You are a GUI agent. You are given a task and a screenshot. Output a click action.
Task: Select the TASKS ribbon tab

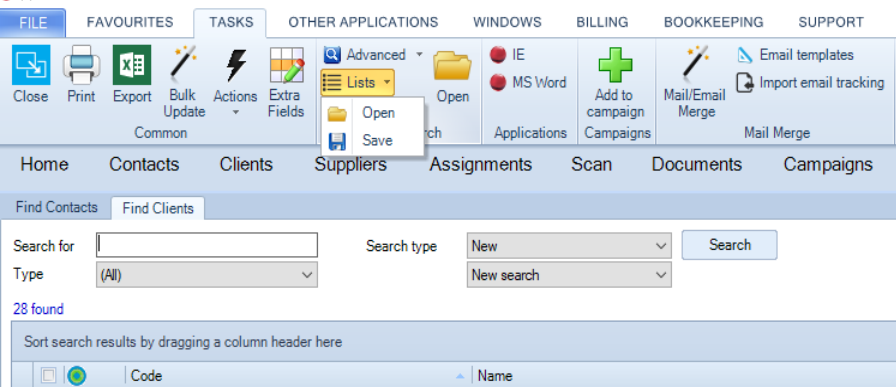[230, 23]
